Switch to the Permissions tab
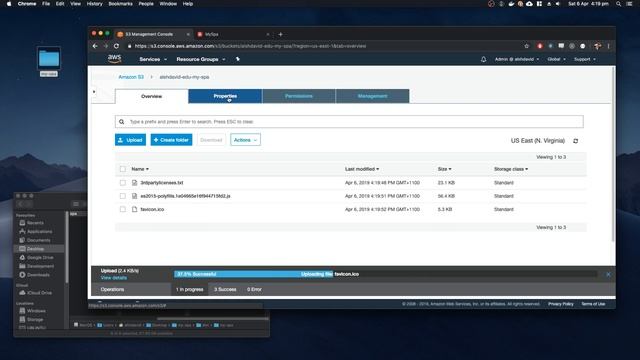This screenshot has height=360, width=640. (299, 96)
